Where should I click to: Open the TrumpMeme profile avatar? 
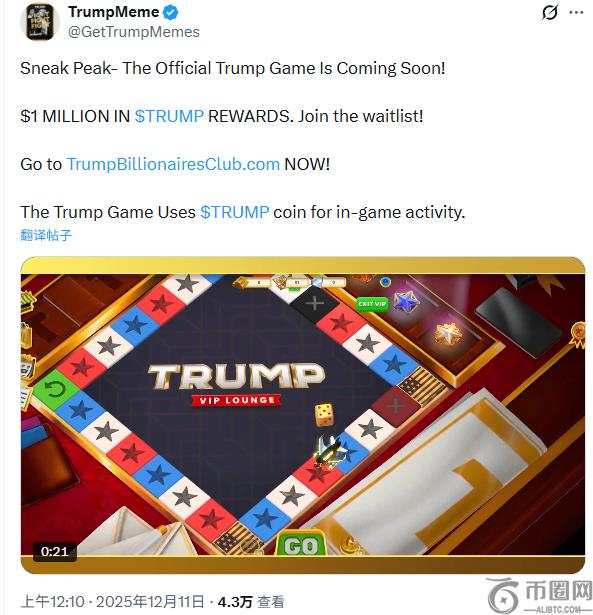40,22
